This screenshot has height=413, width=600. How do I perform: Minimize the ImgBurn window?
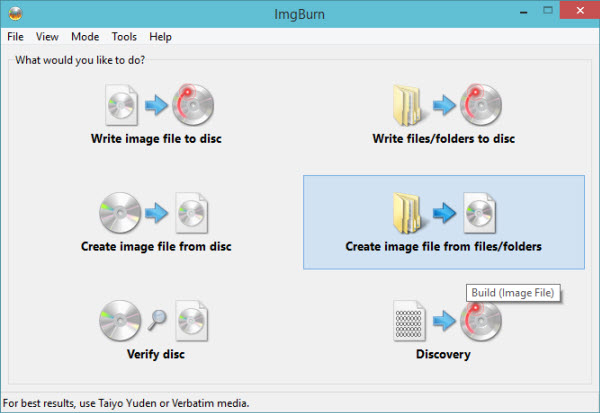click(524, 11)
